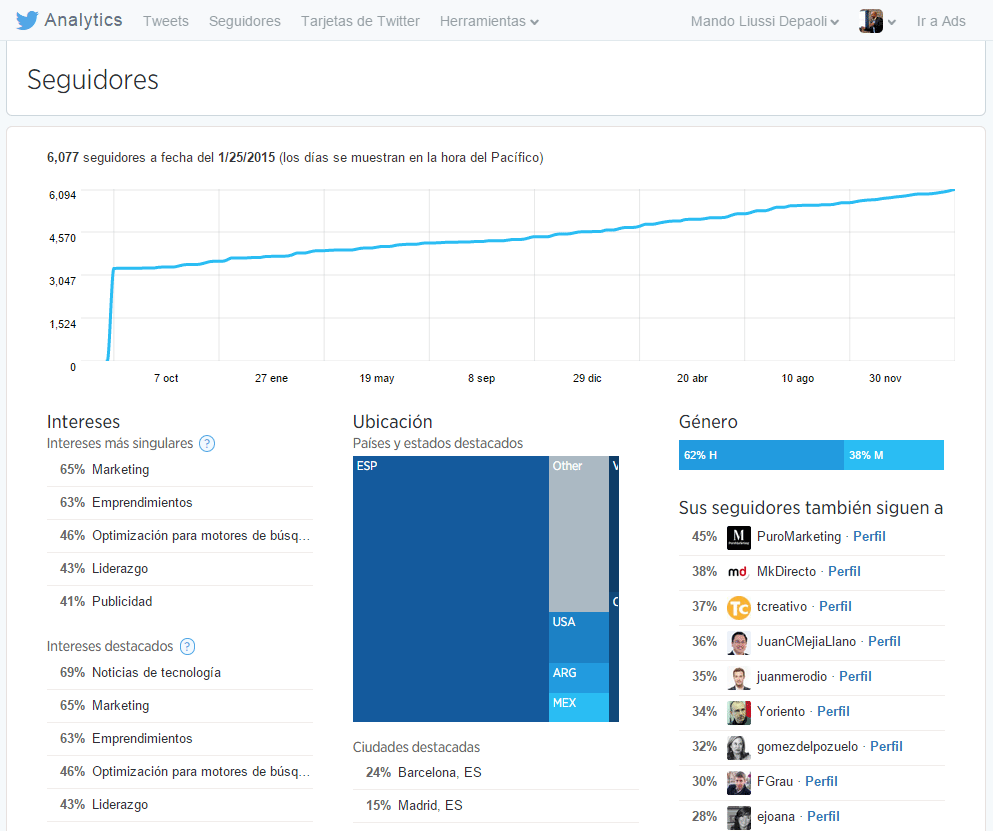Click PuroMarketing avatar icon
The width and height of the screenshot is (993, 831).
pos(739,537)
